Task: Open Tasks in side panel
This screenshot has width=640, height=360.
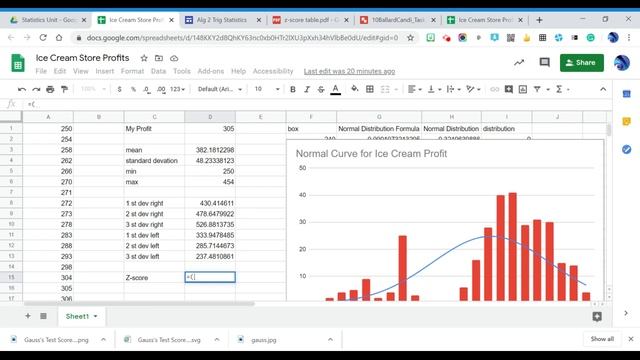Action: [x=627, y=149]
